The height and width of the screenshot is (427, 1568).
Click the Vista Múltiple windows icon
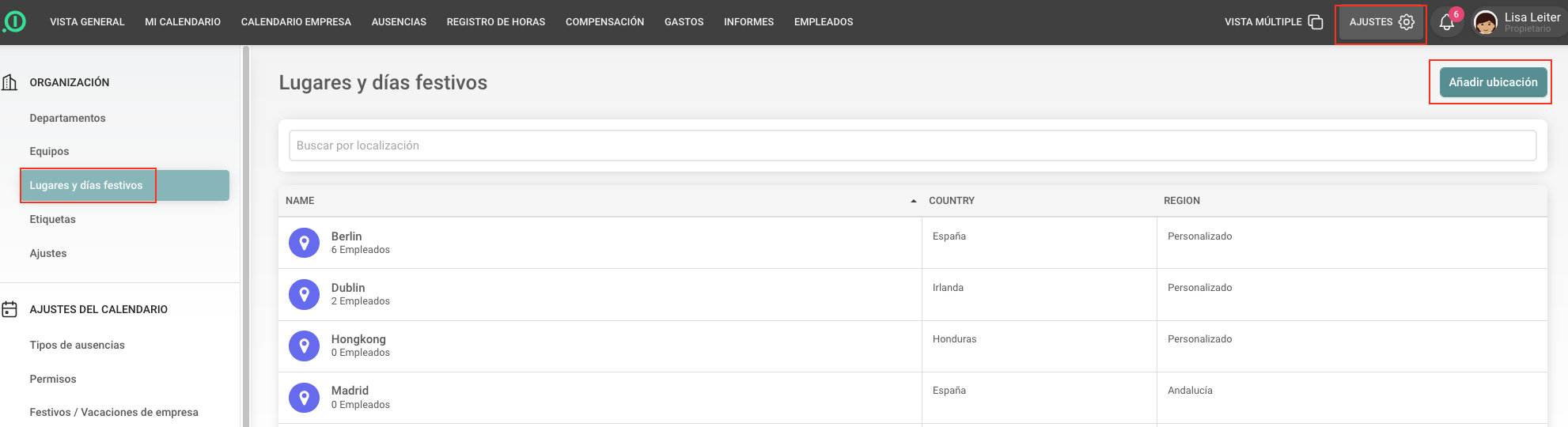click(1316, 22)
